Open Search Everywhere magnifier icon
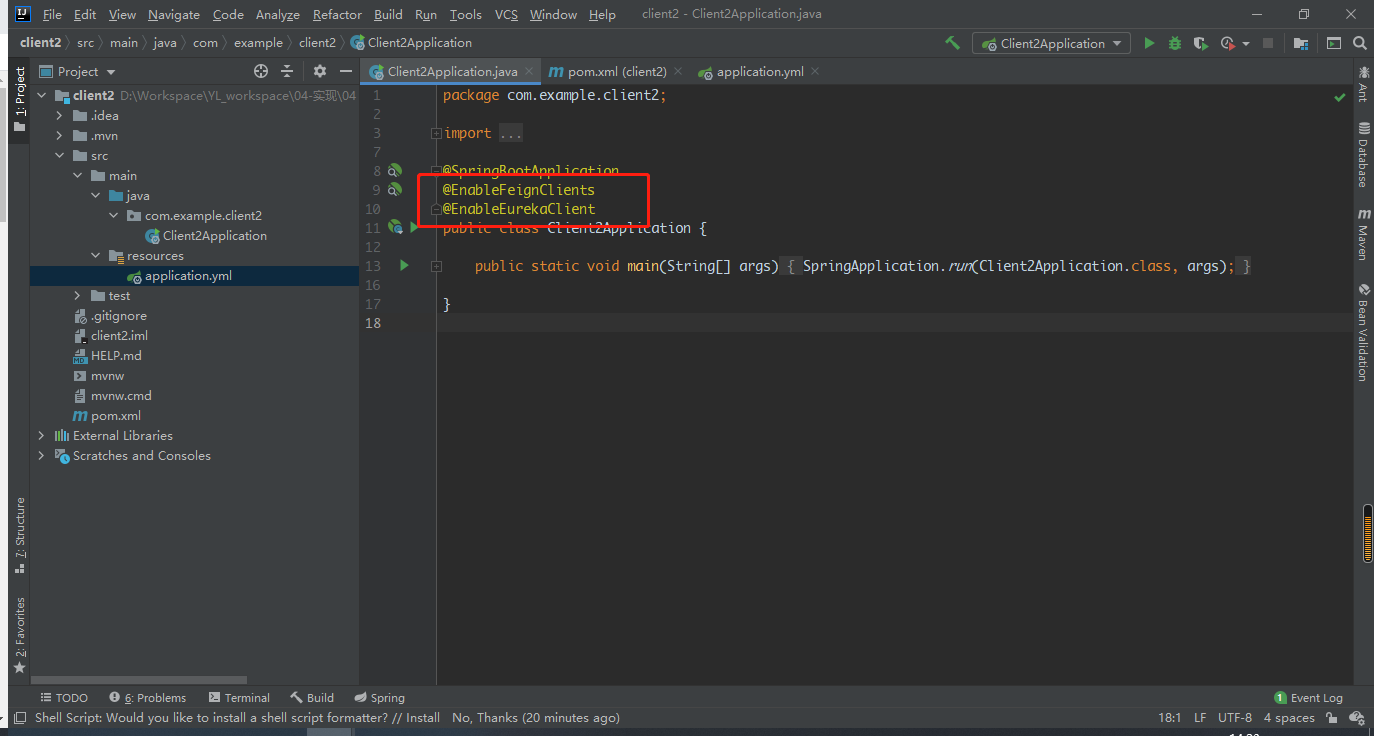This screenshot has width=1374, height=736. tap(1359, 43)
